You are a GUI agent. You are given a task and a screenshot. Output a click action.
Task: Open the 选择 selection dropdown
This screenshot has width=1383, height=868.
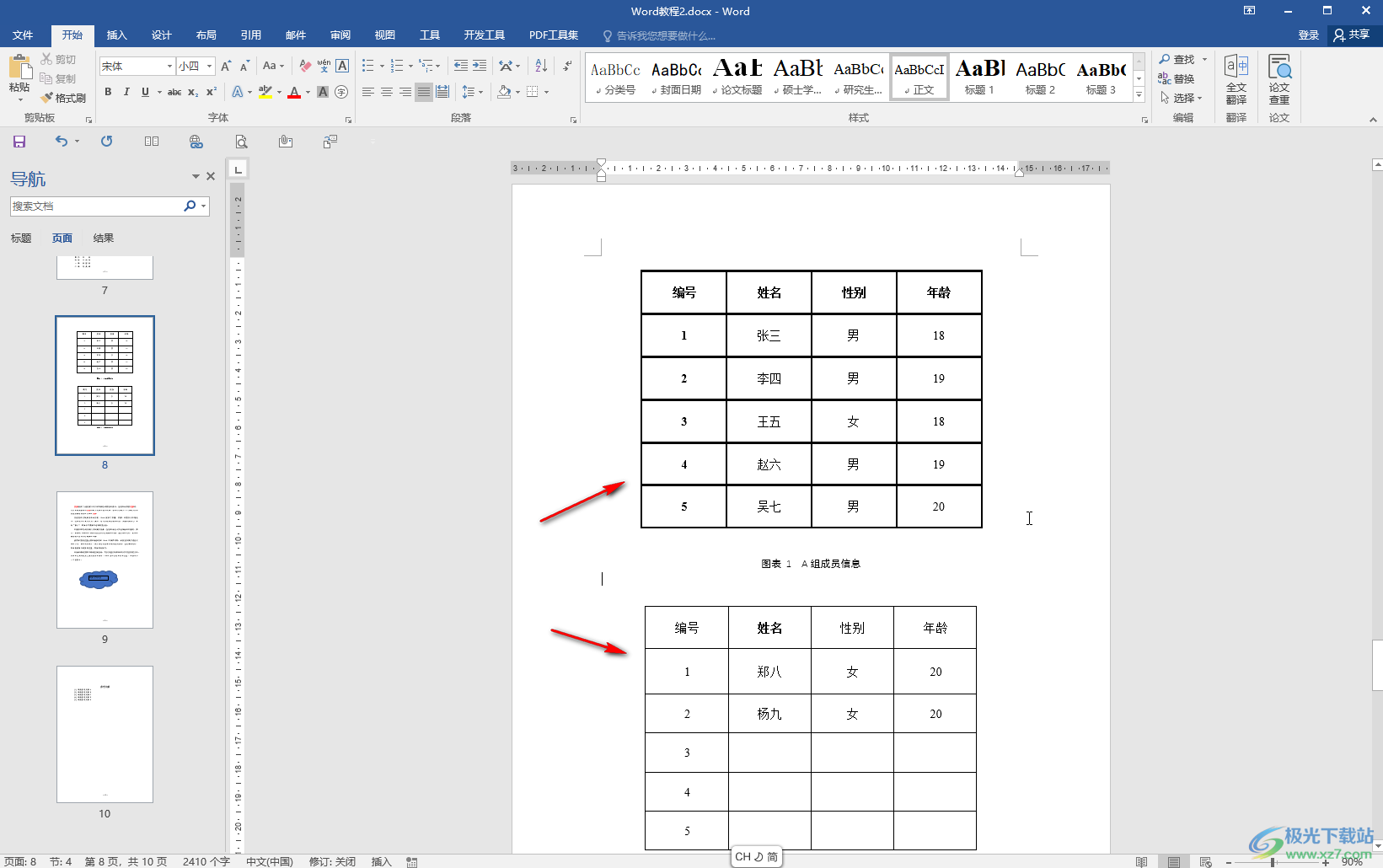click(x=1181, y=98)
